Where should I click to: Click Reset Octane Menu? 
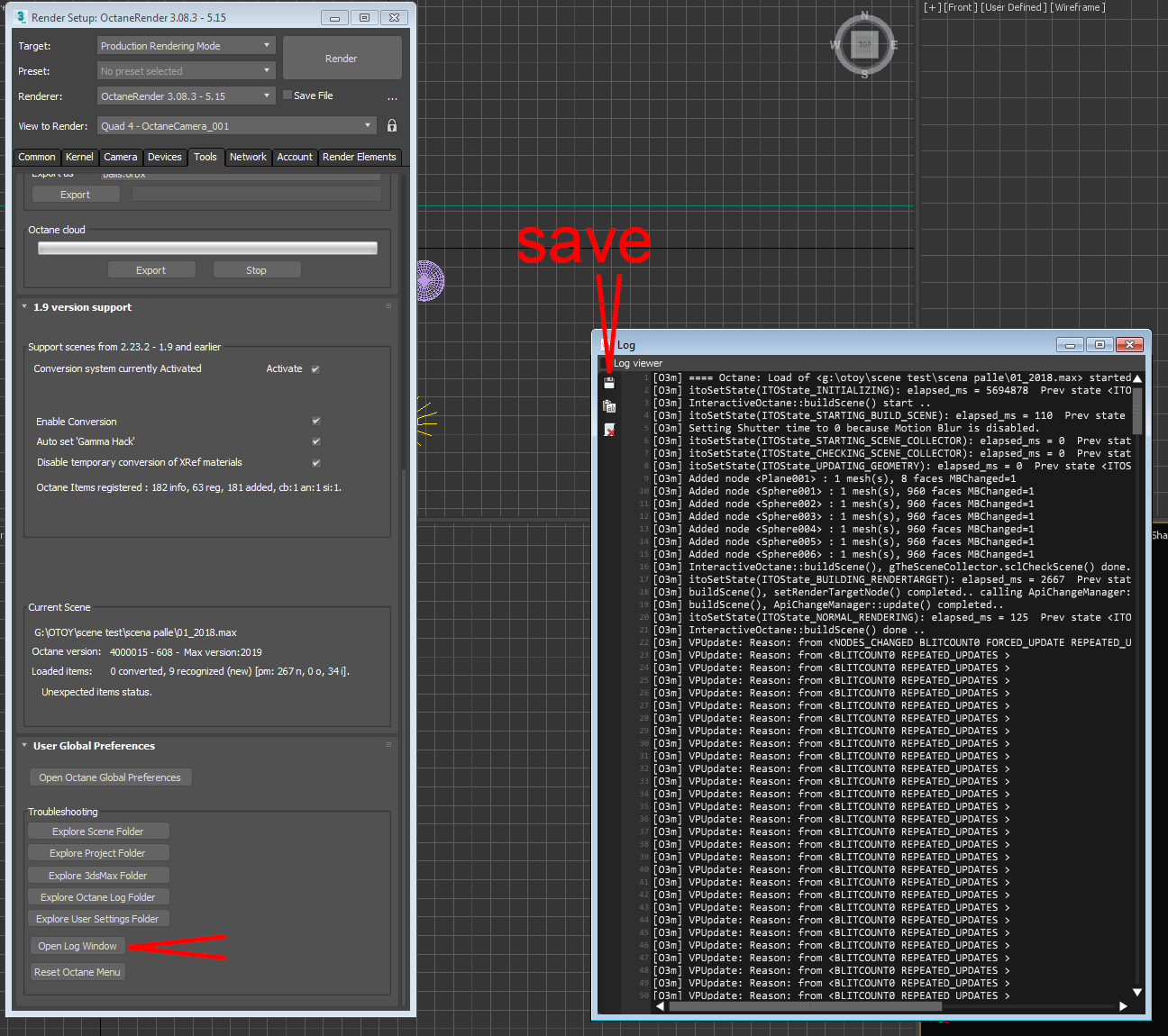pos(78,972)
